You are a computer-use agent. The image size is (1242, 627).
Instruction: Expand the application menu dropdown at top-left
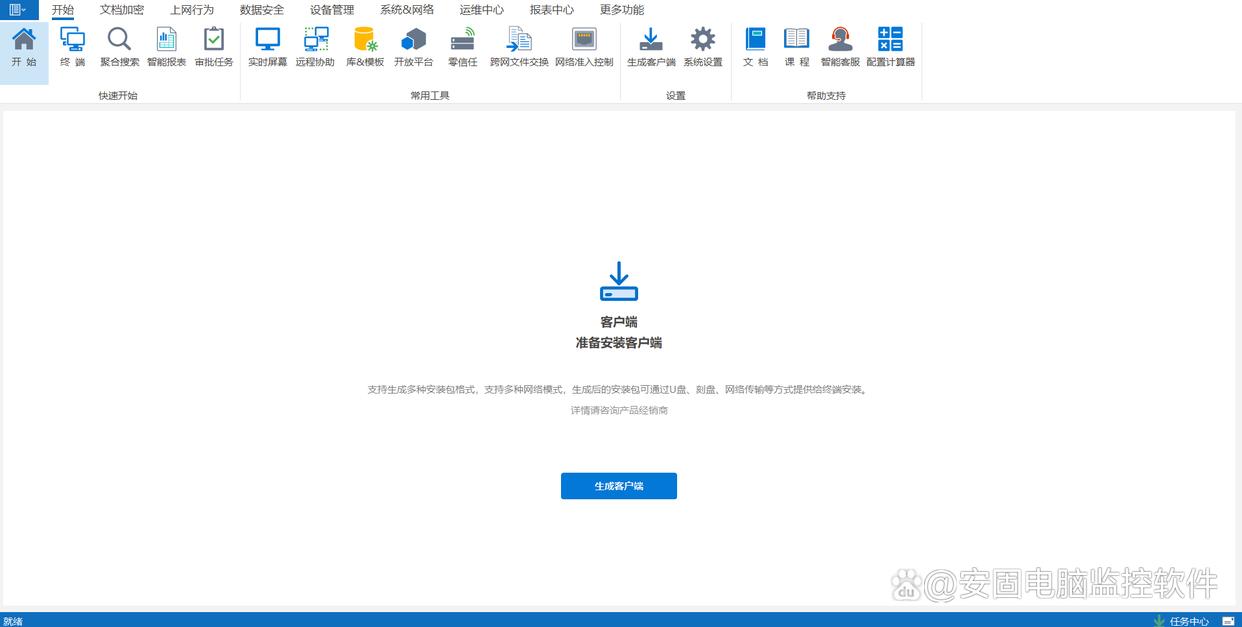coord(18,10)
